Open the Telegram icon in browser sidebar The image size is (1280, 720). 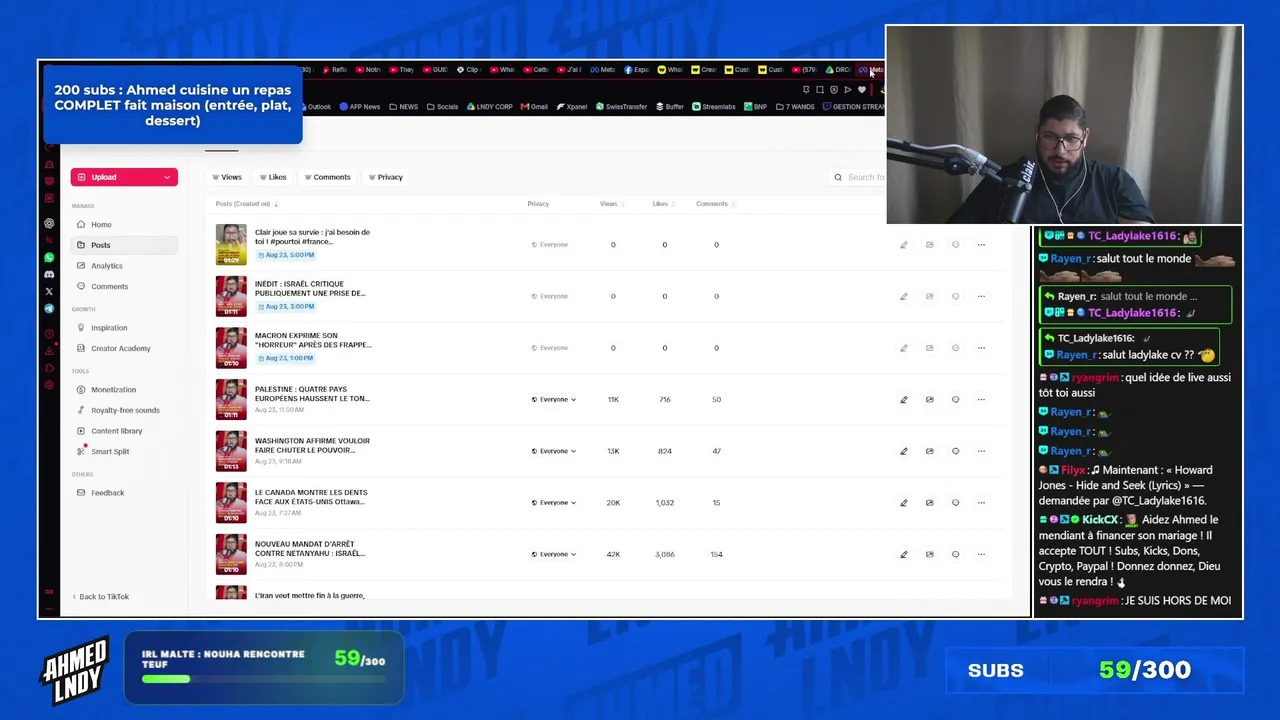point(49,308)
